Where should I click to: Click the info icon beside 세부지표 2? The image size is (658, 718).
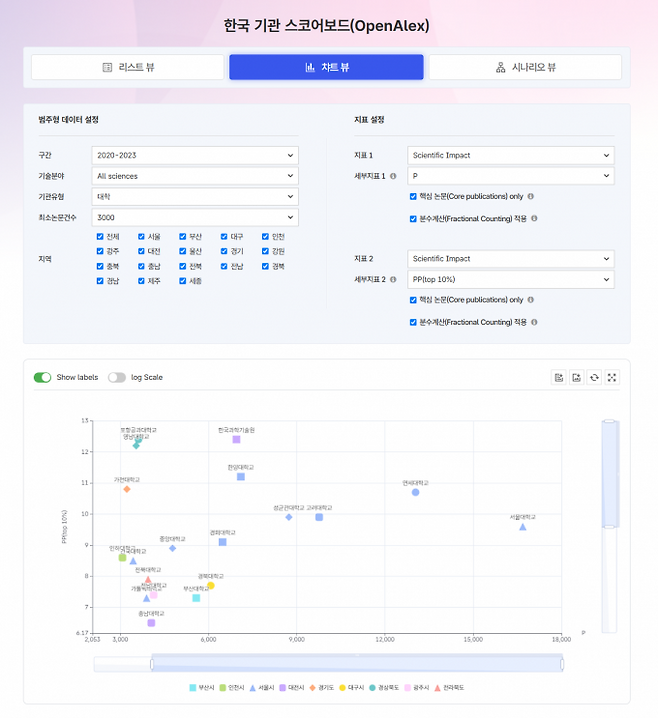(393, 280)
